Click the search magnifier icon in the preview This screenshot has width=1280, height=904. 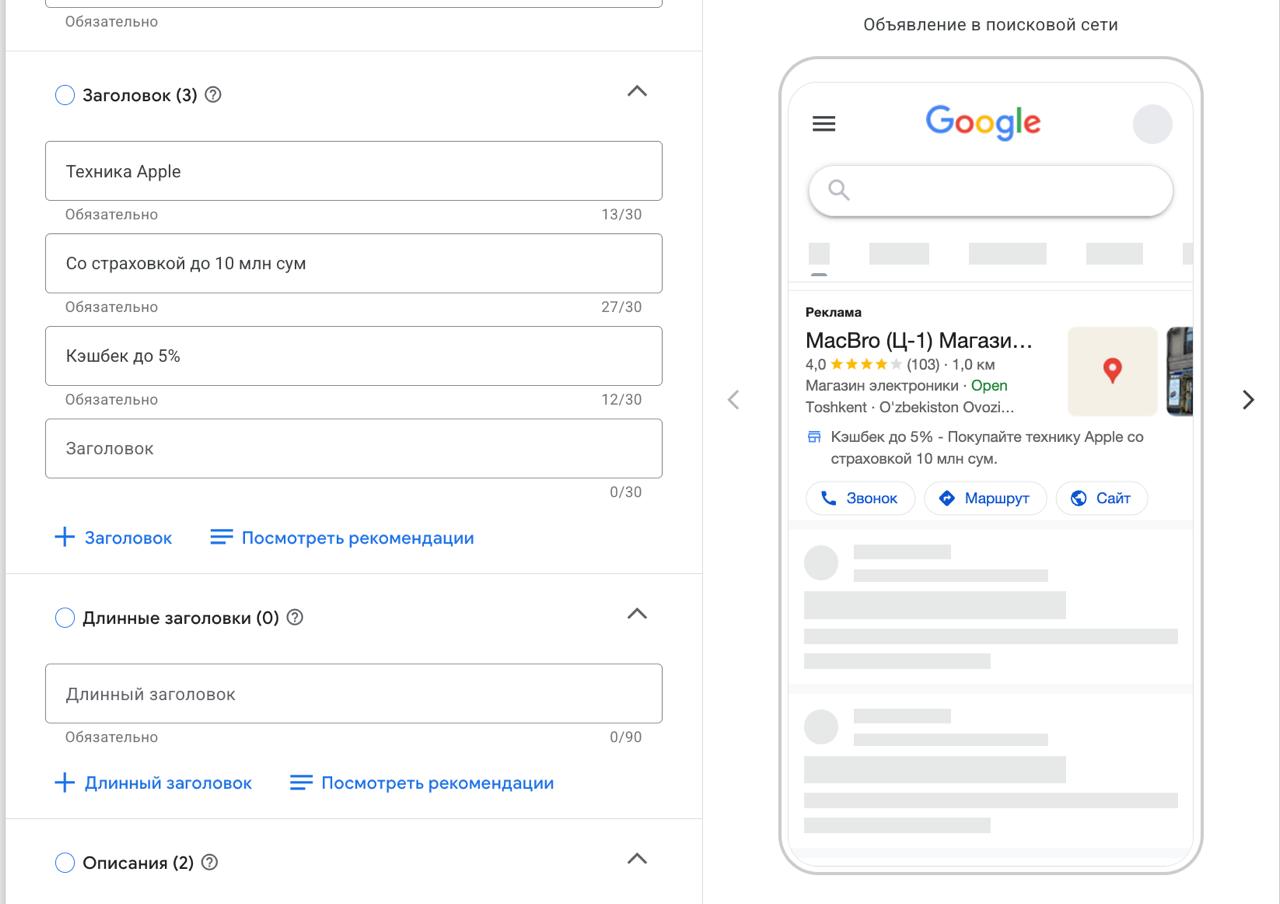point(839,190)
